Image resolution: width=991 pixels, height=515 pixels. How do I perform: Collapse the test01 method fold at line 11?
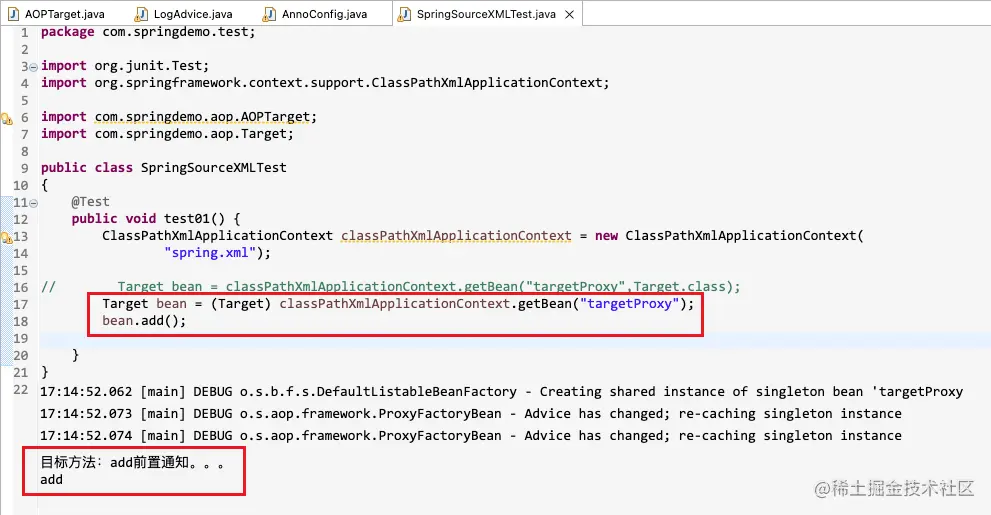coord(33,203)
